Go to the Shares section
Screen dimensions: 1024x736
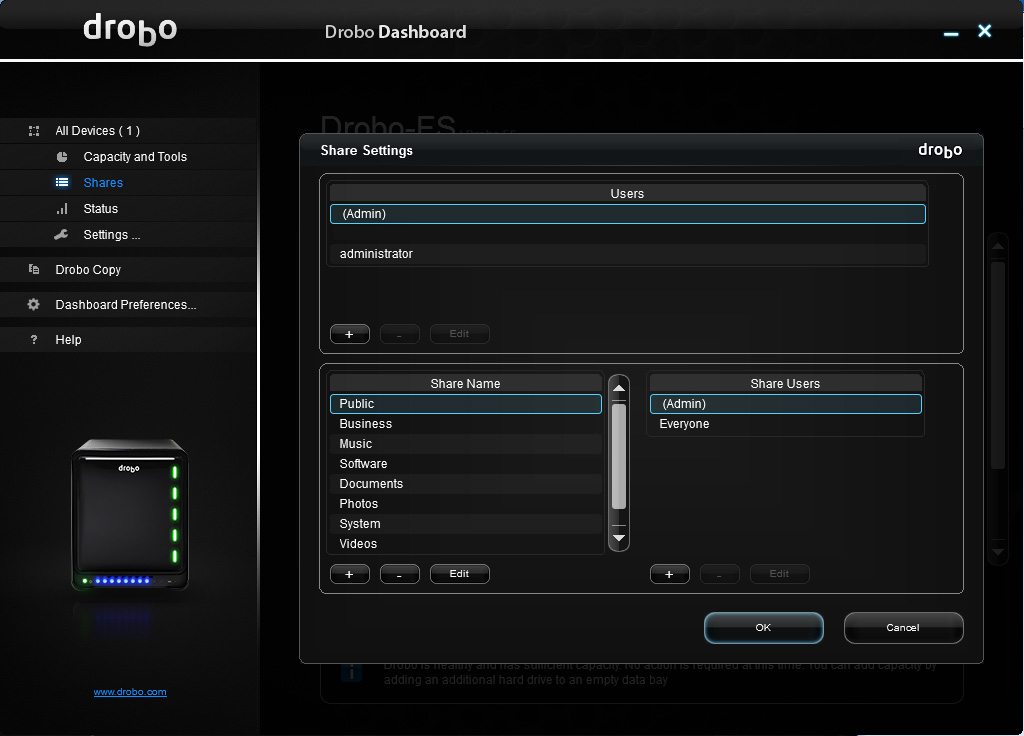[103, 183]
